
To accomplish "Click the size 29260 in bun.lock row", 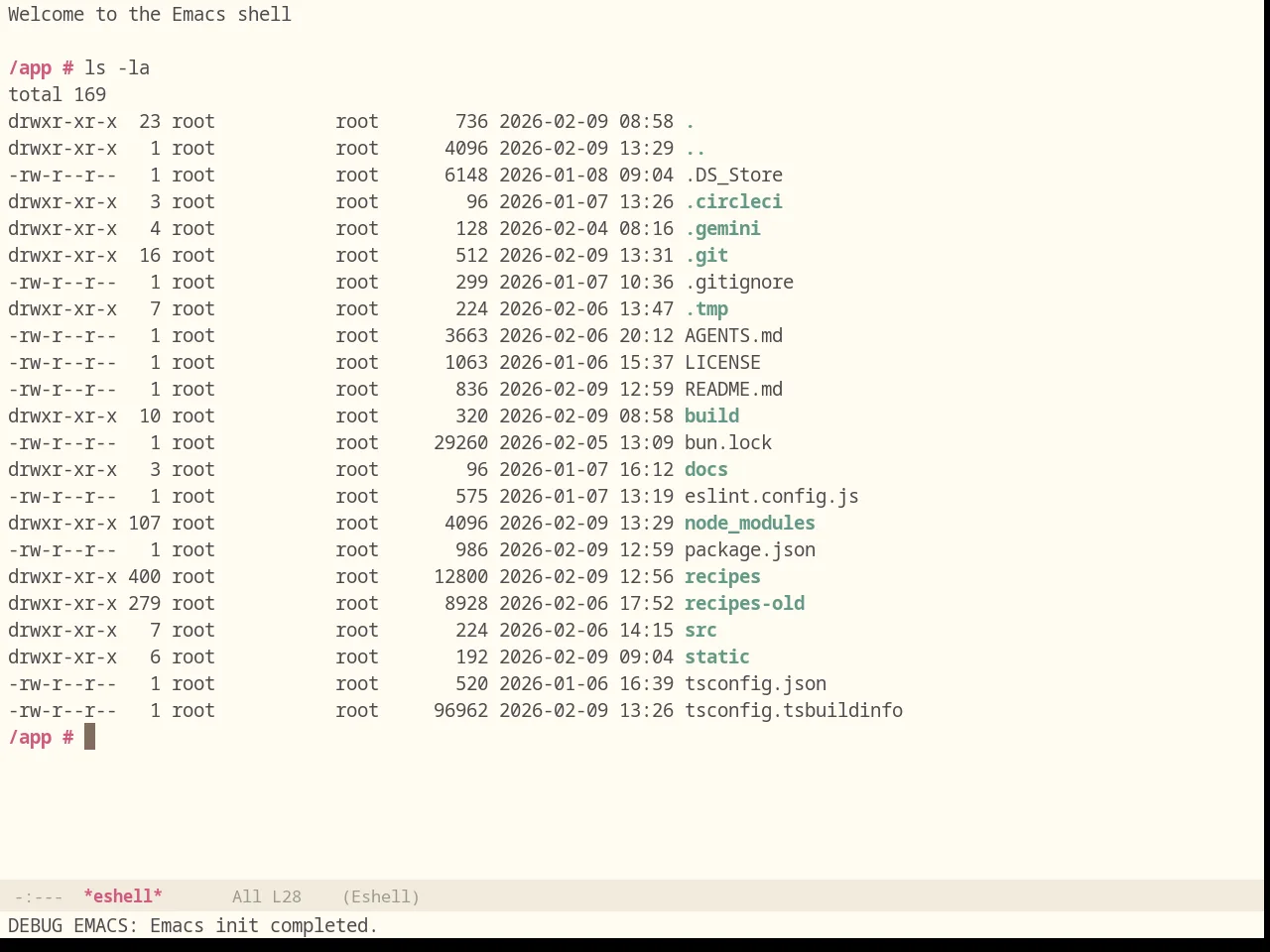I will [x=460, y=442].
